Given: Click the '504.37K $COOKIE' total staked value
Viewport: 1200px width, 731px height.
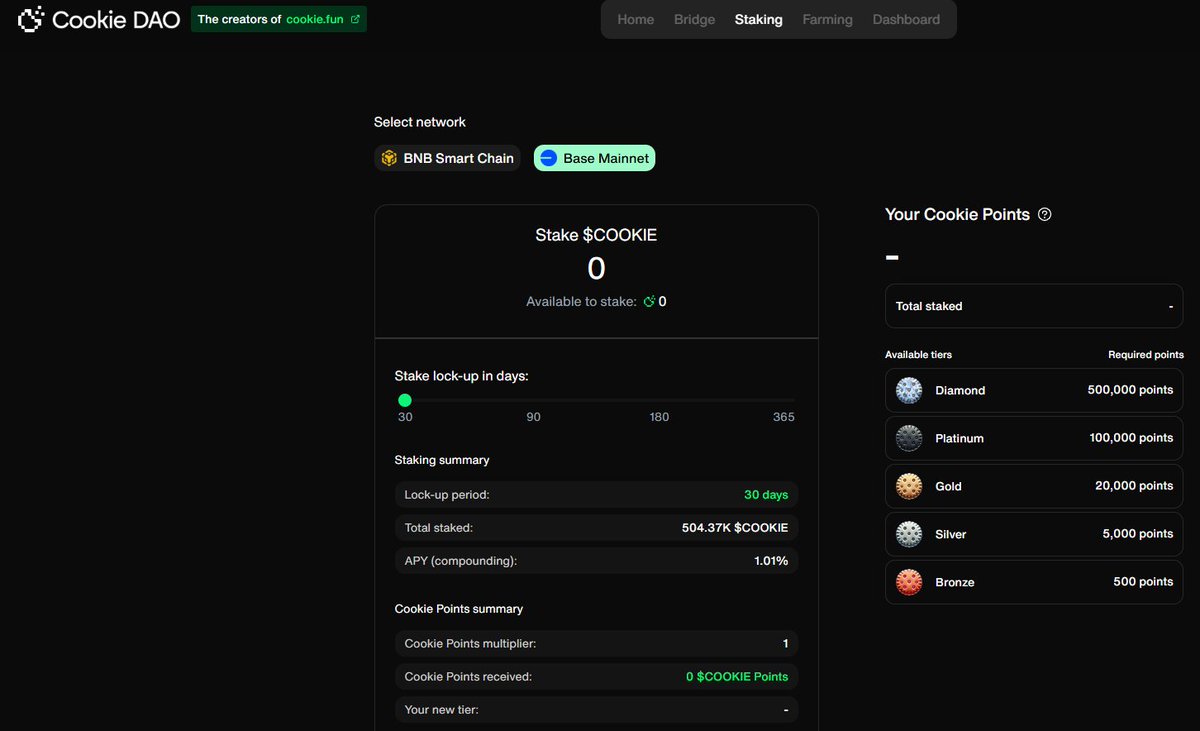Looking at the screenshot, I should coord(735,527).
